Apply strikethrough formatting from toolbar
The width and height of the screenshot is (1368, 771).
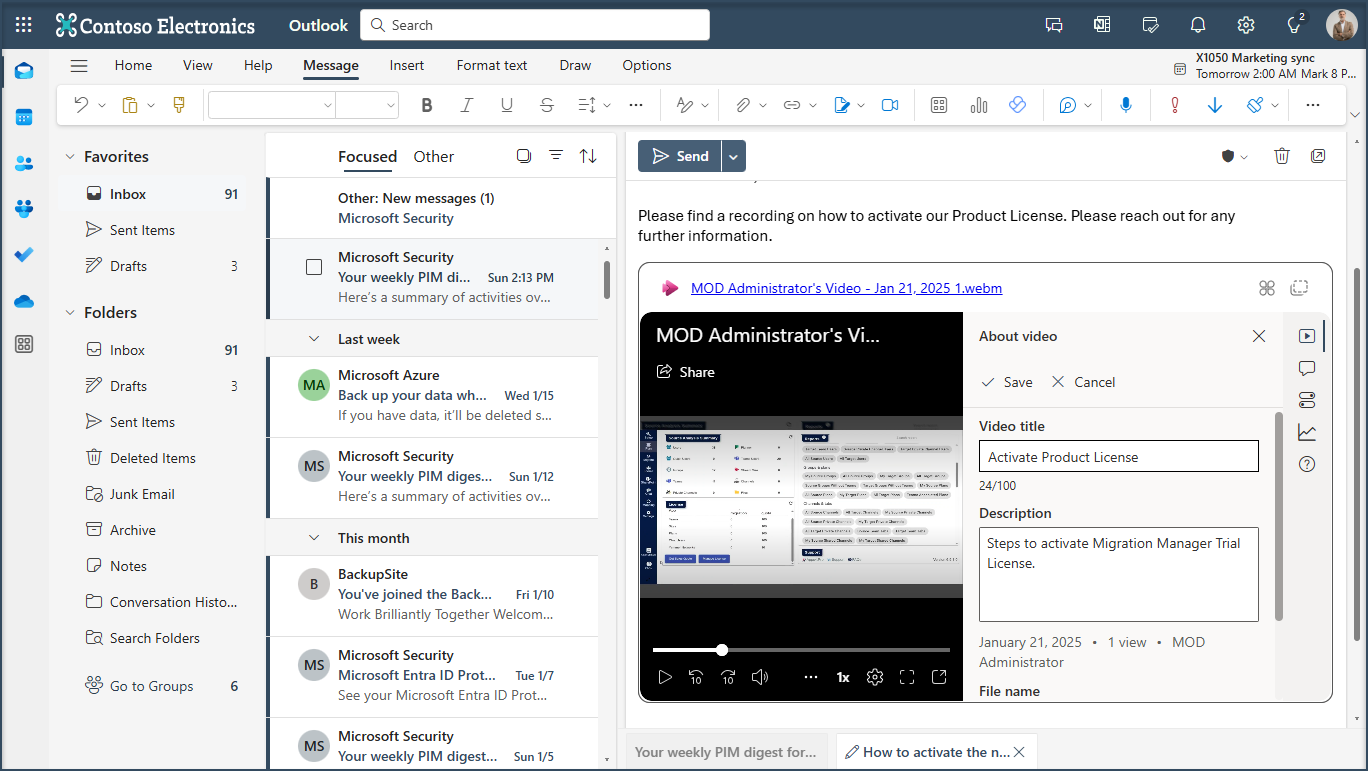pos(546,105)
